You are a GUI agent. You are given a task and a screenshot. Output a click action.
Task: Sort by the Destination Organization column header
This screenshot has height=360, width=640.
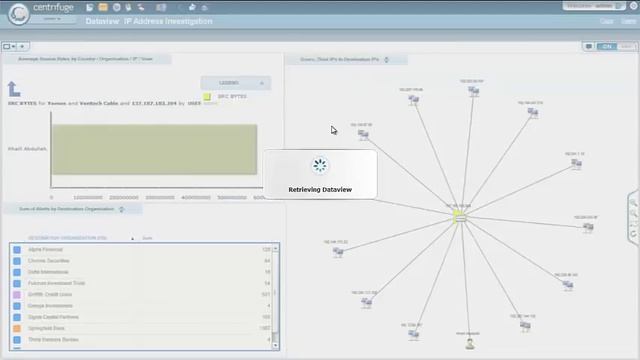(x=67, y=238)
